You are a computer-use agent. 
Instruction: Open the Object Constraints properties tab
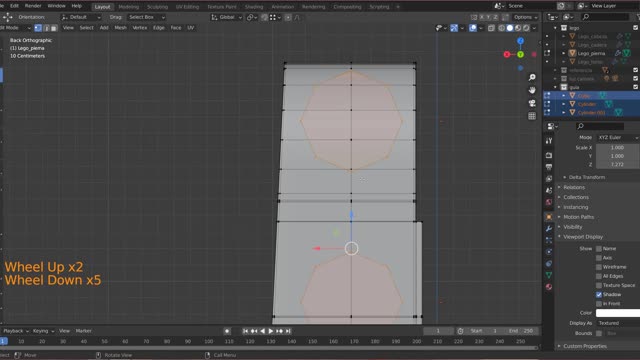[x=549, y=264]
